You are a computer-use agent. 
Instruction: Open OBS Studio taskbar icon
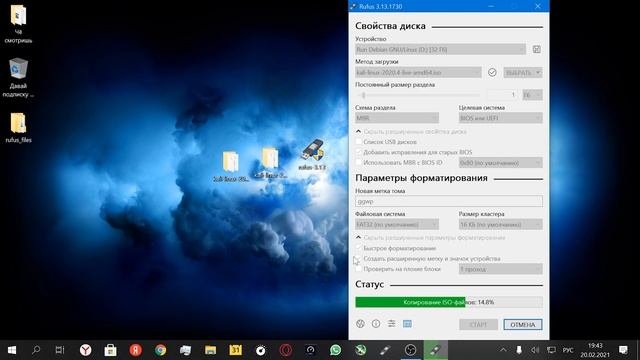click(x=410, y=350)
